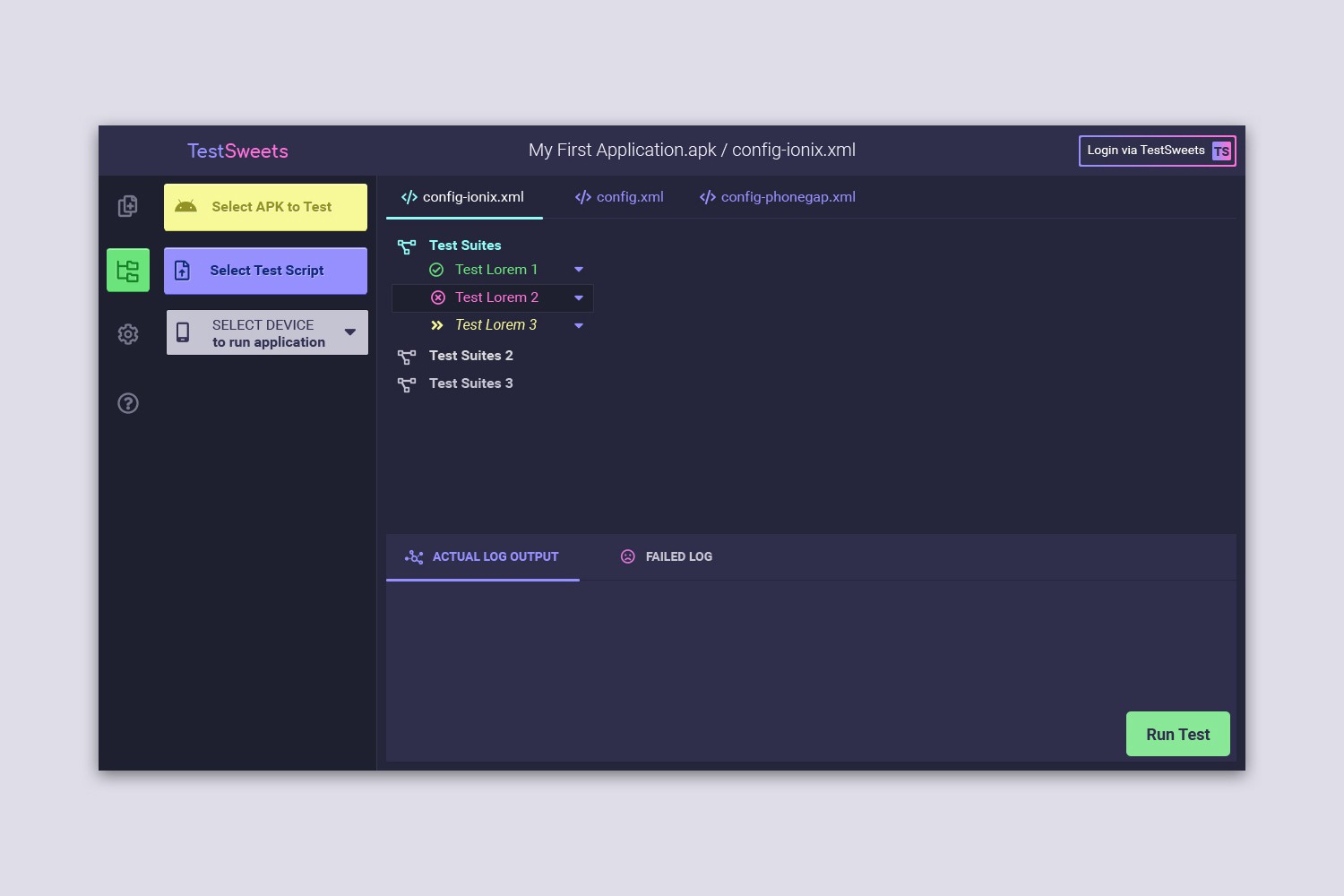Click the sad face Failed Log icon
Viewport: 1344px width, 896px height.
pyautogui.click(x=628, y=556)
